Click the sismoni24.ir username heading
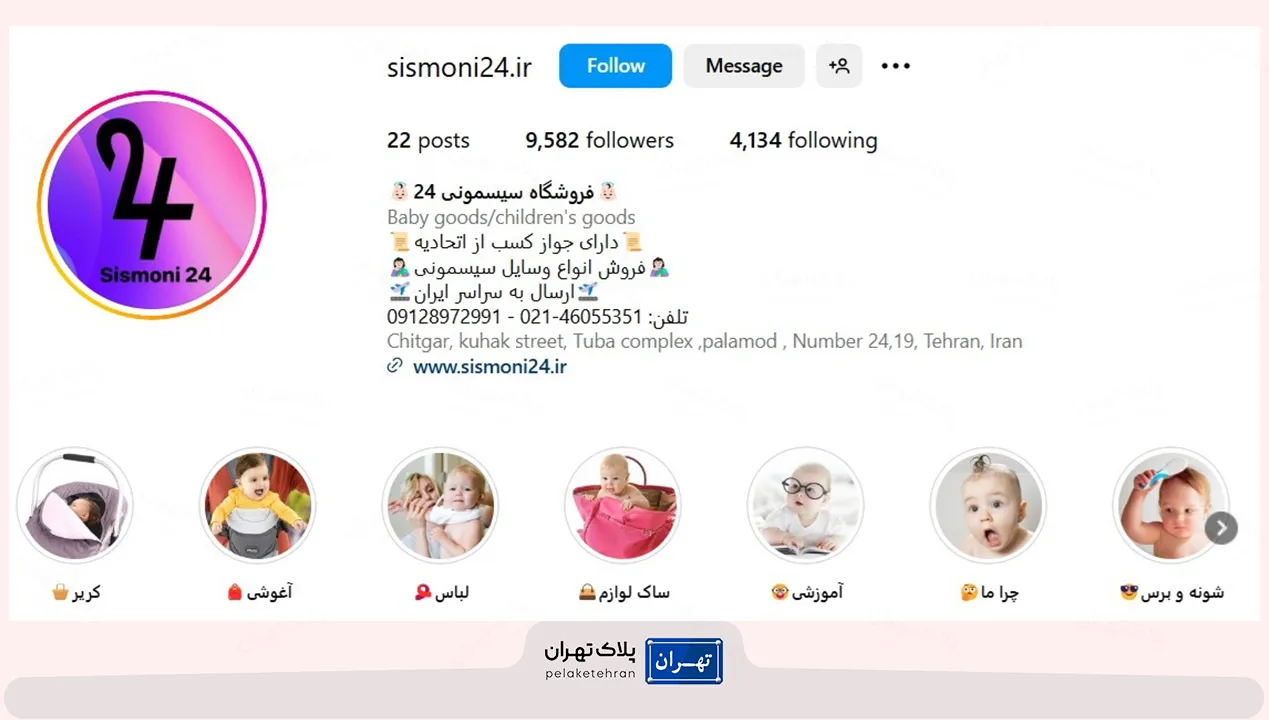 [460, 67]
